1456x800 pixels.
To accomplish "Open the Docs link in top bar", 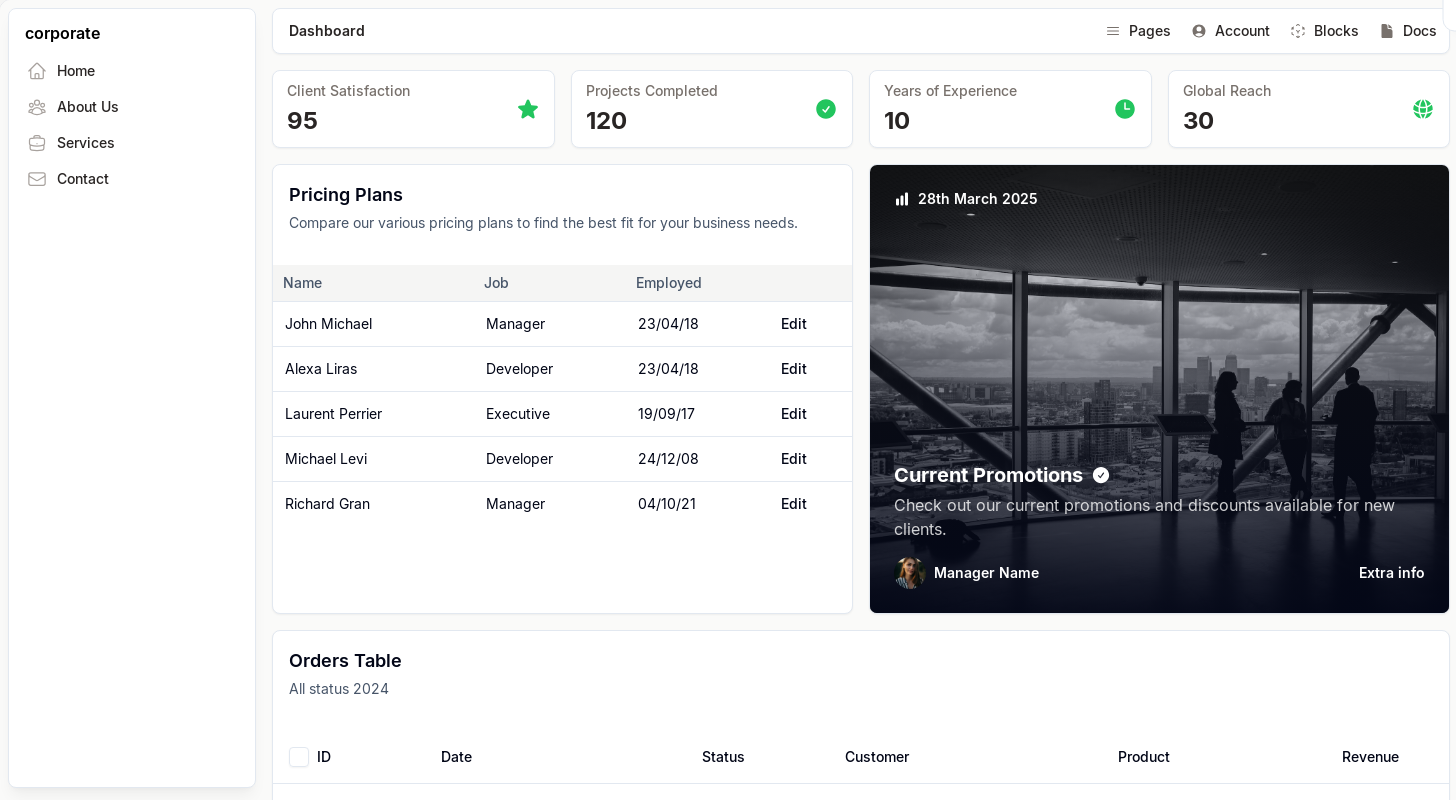I will tap(1408, 31).
